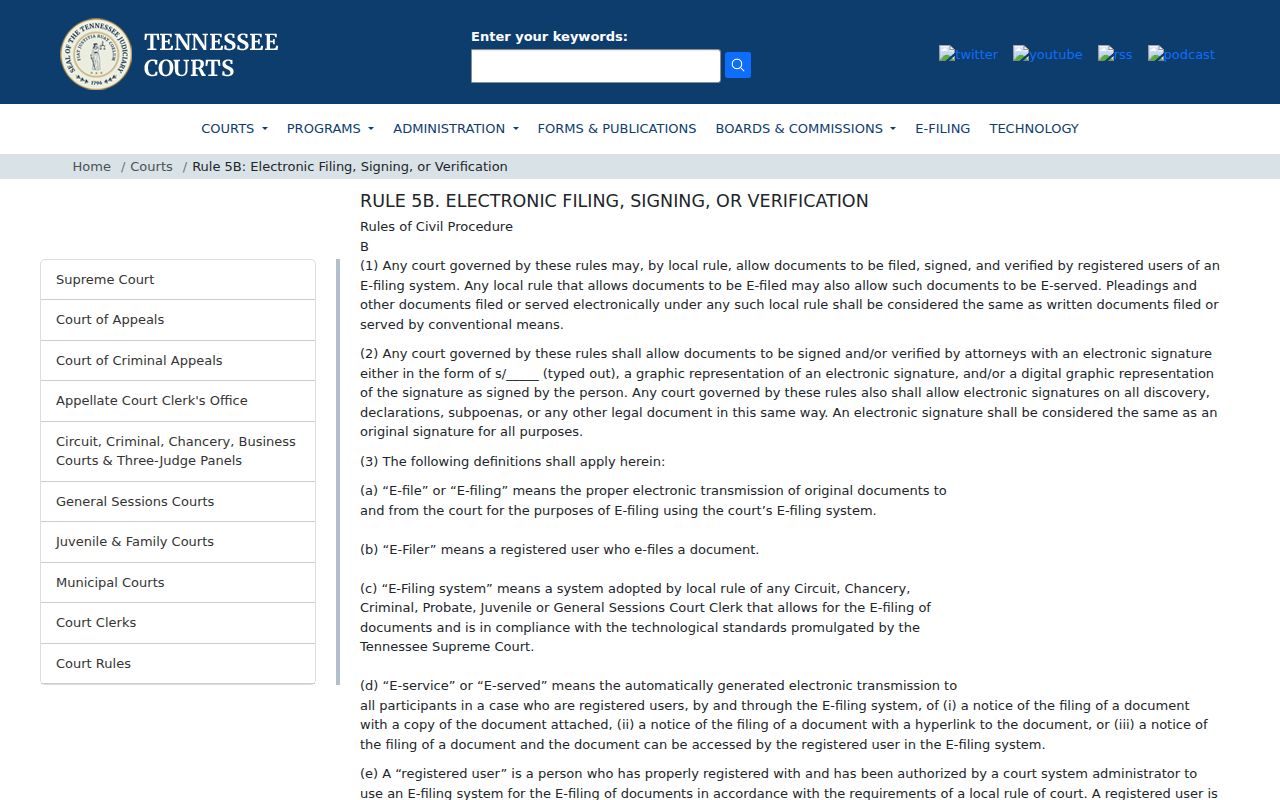Click the Rule 5B breadcrumb text
1280x800 pixels.
pos(350,166)
